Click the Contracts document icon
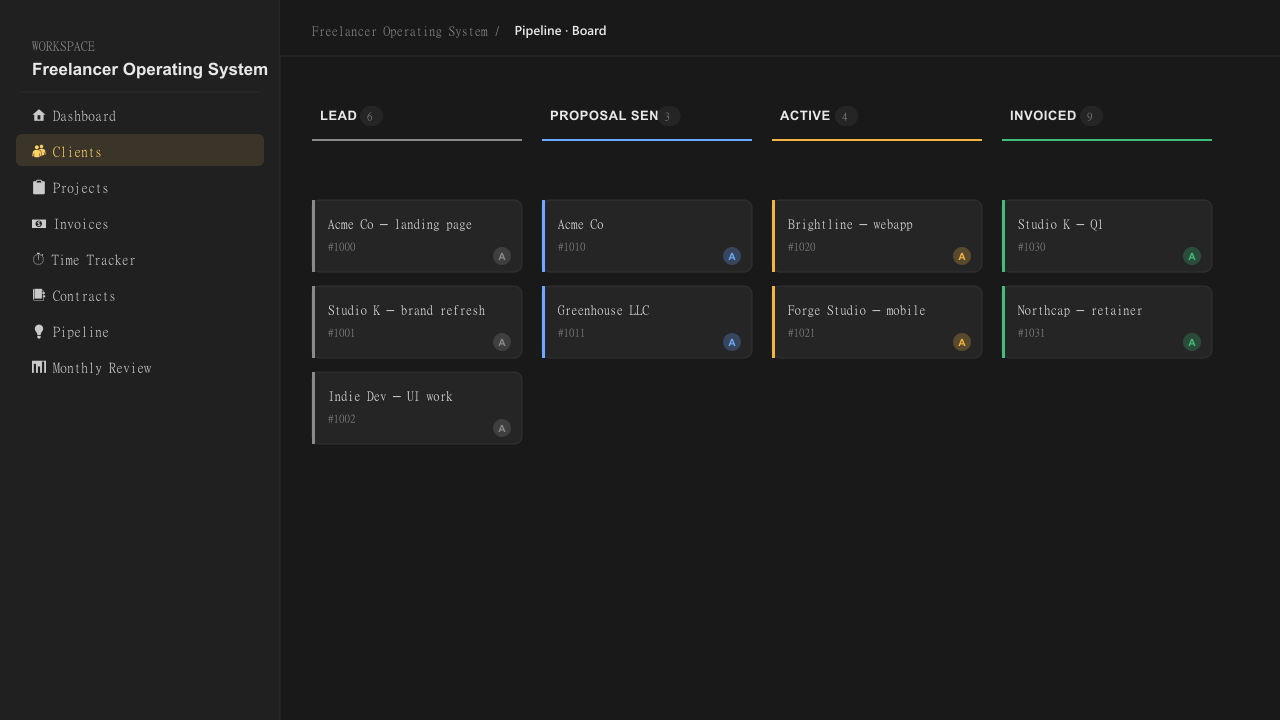Viewport: 1280px width, 720px height. point(39,296)
